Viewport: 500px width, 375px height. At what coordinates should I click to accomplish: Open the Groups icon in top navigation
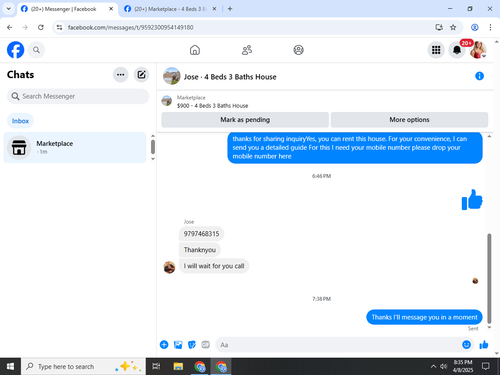tap(298, 50)
